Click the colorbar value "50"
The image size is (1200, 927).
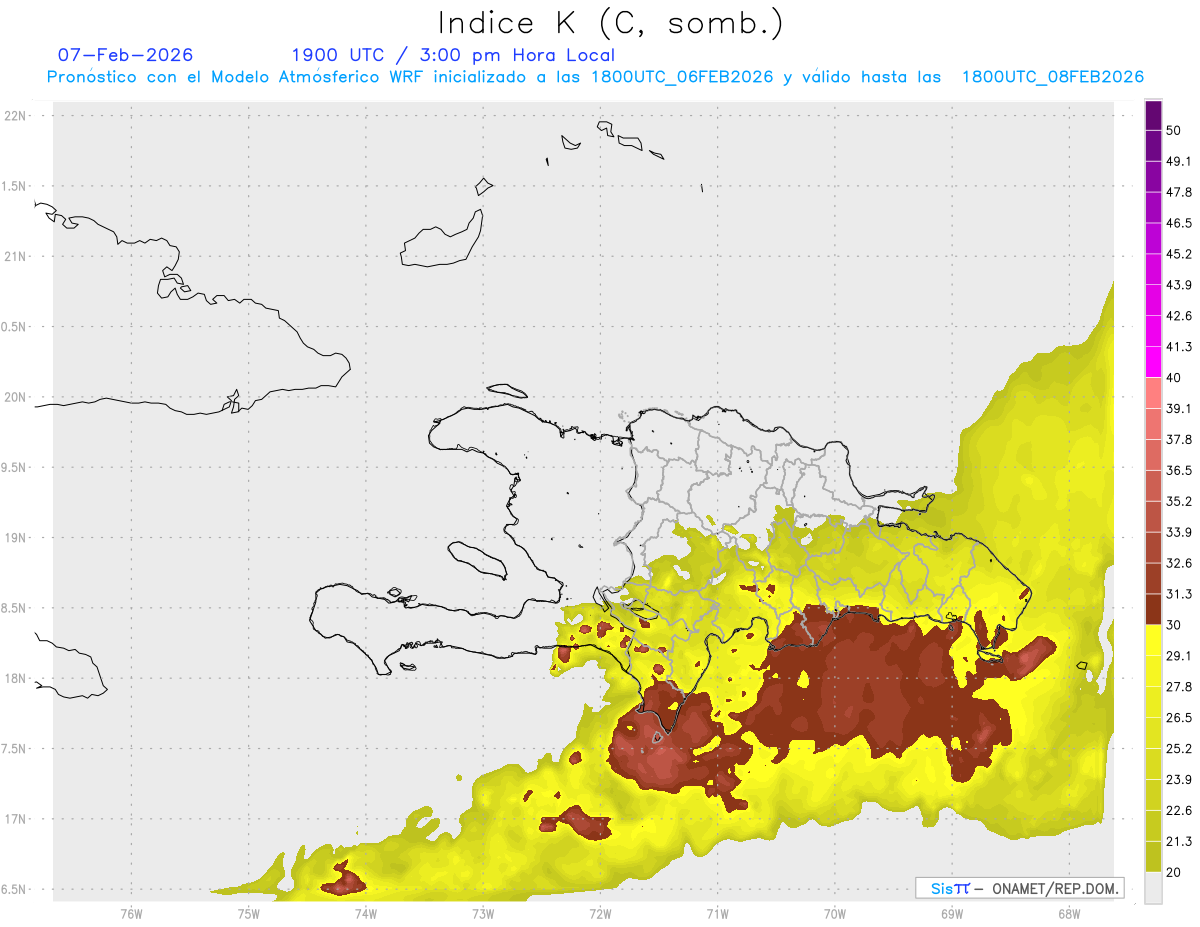(x=1174, y=130)
